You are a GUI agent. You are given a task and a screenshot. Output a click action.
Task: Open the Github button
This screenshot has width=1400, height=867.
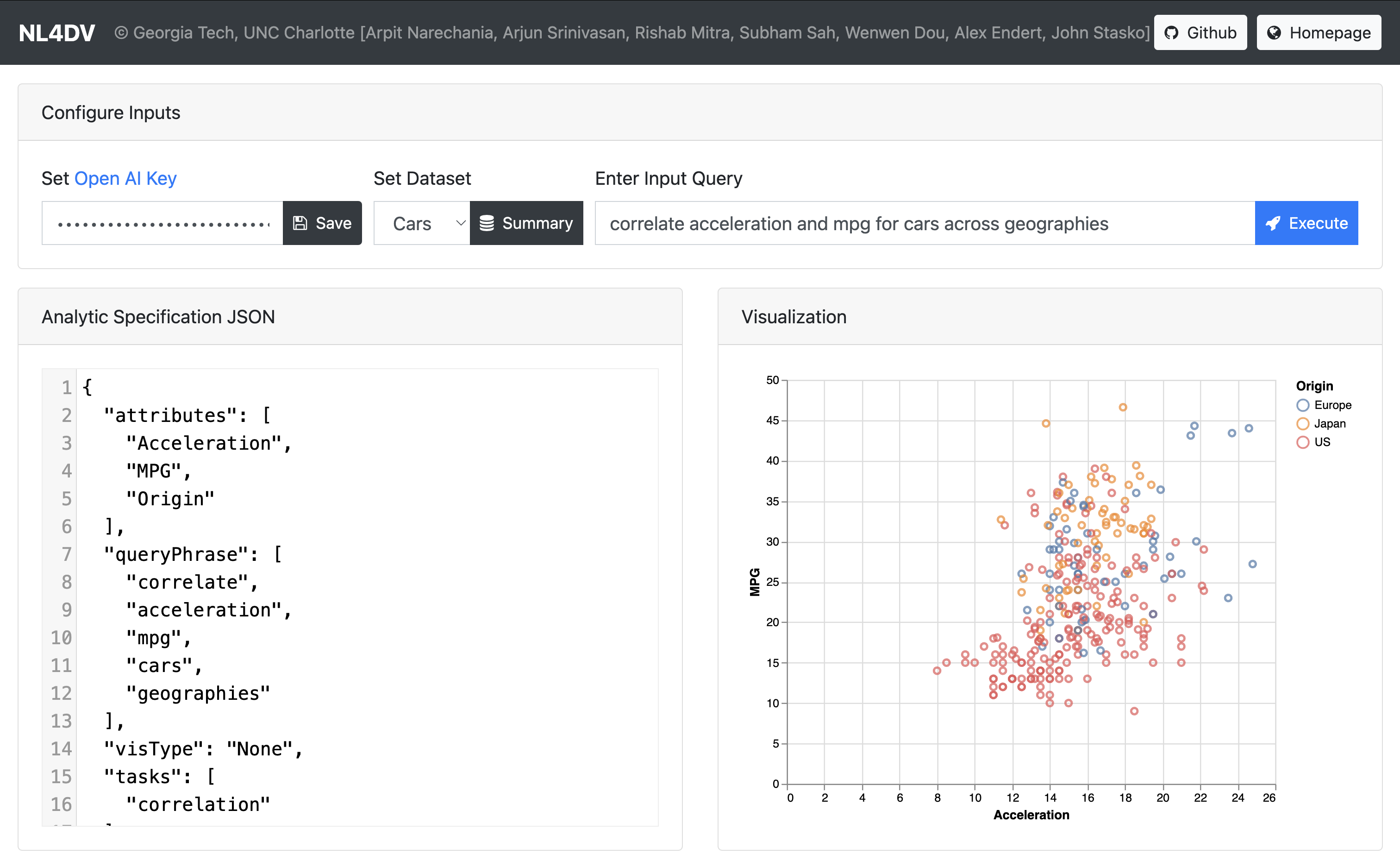tap(1200, 33)
